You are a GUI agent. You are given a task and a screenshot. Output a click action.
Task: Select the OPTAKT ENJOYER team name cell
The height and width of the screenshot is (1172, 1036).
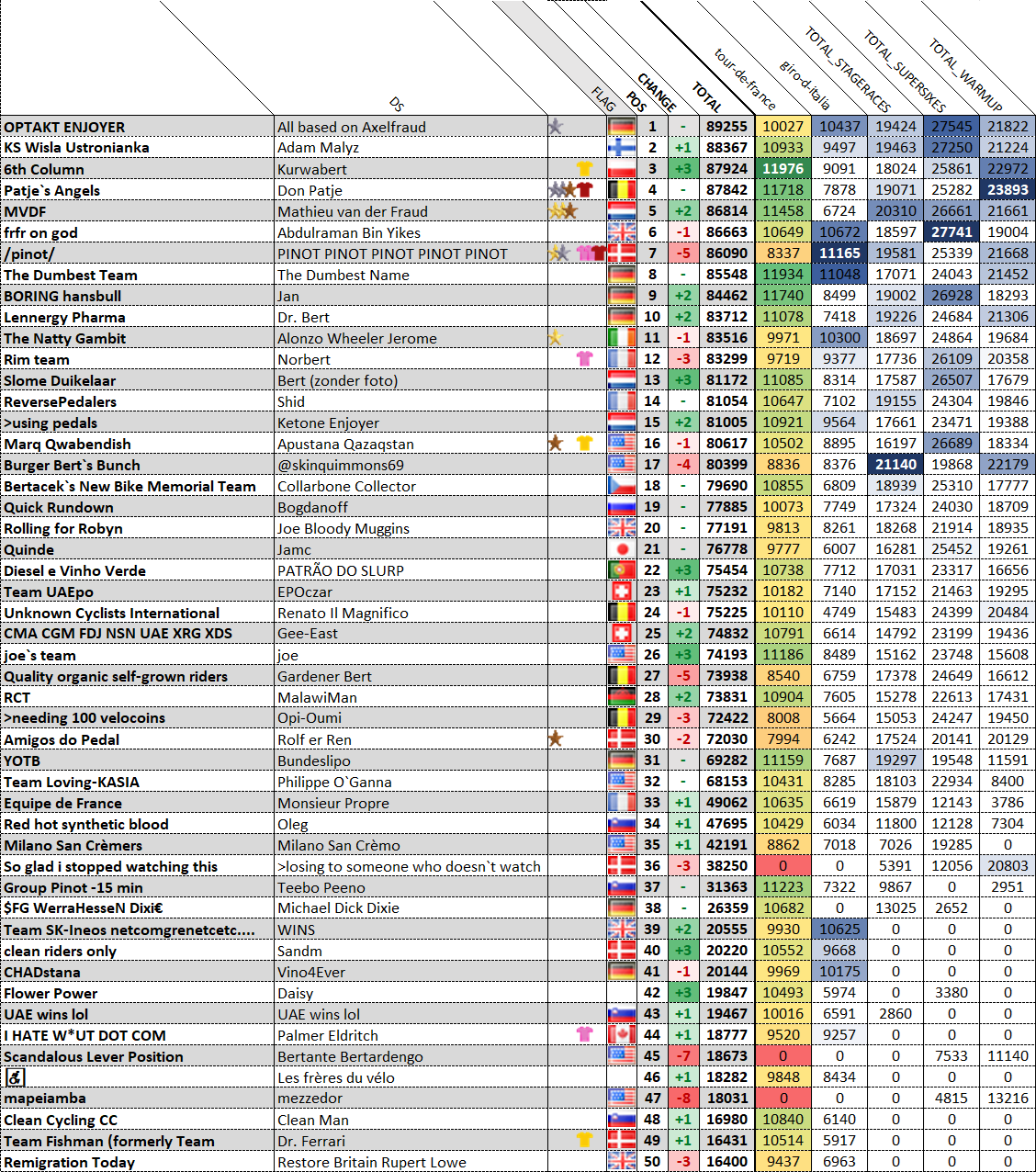tap(138, 127)
